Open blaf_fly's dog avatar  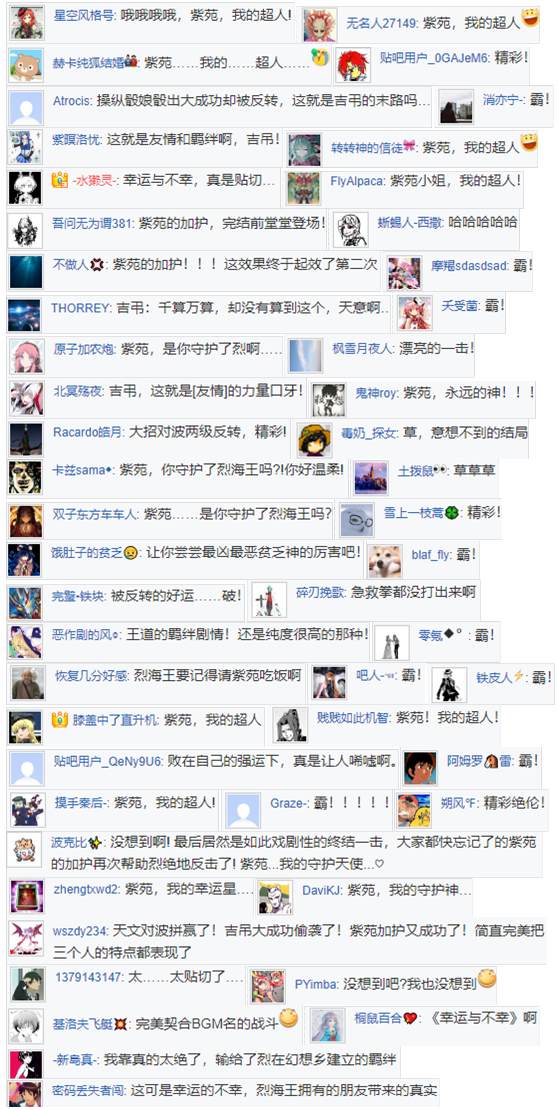[x=385, y=562]
